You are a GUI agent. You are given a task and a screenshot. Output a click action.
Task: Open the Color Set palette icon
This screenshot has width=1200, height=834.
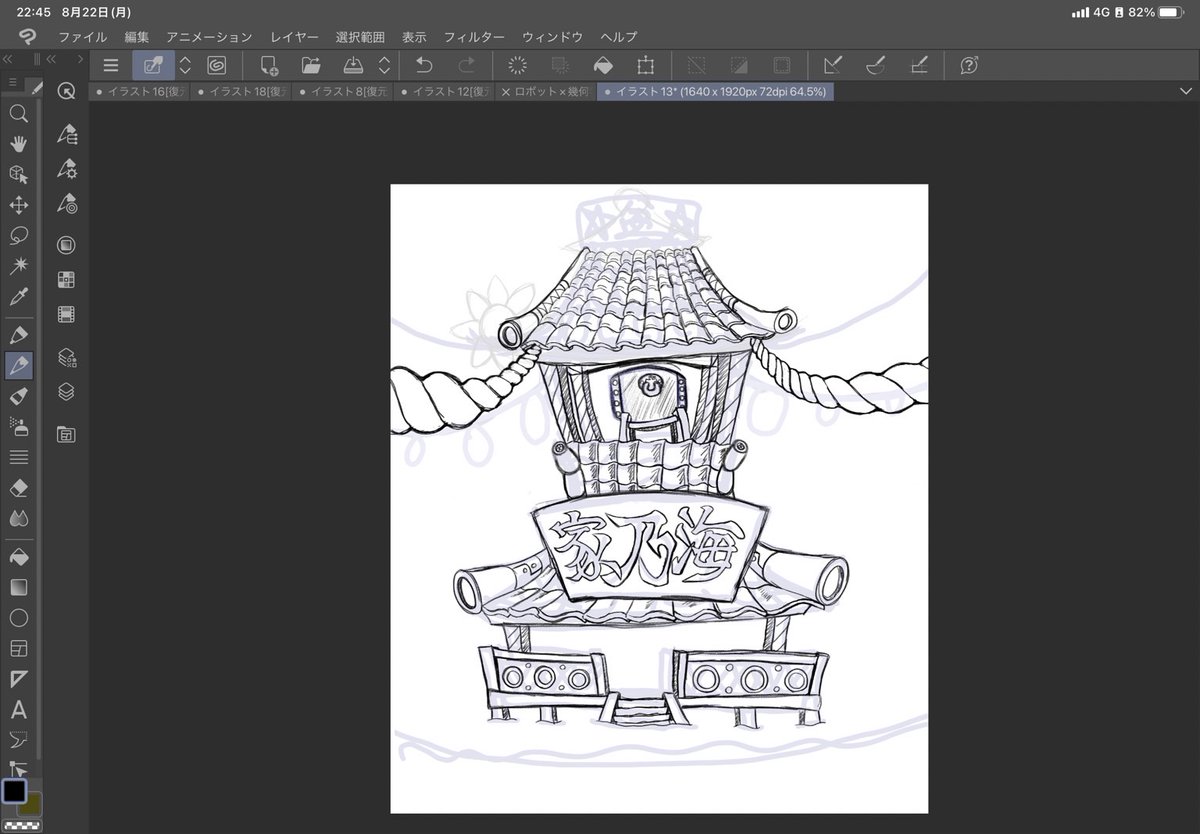pos(66,280)
